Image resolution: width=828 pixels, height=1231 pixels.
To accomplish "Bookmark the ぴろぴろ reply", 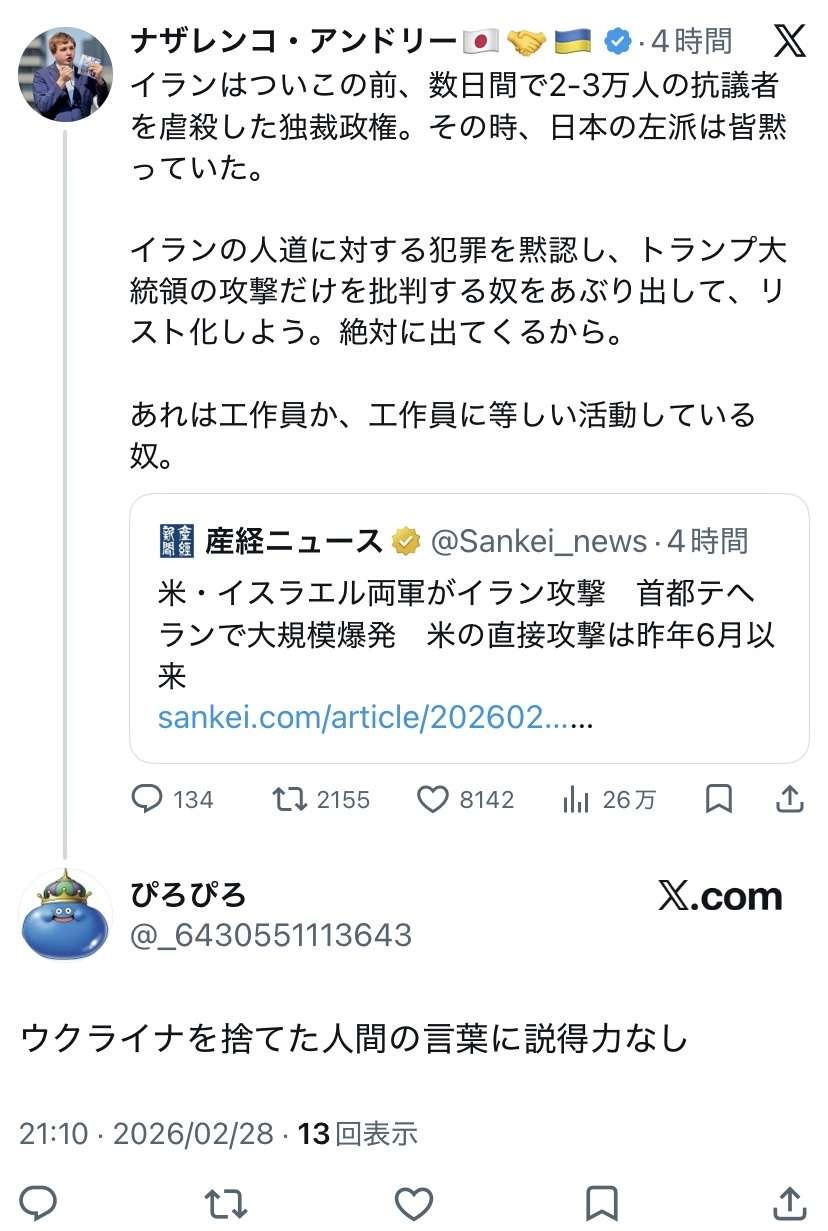I will (x=601, y=1201).
